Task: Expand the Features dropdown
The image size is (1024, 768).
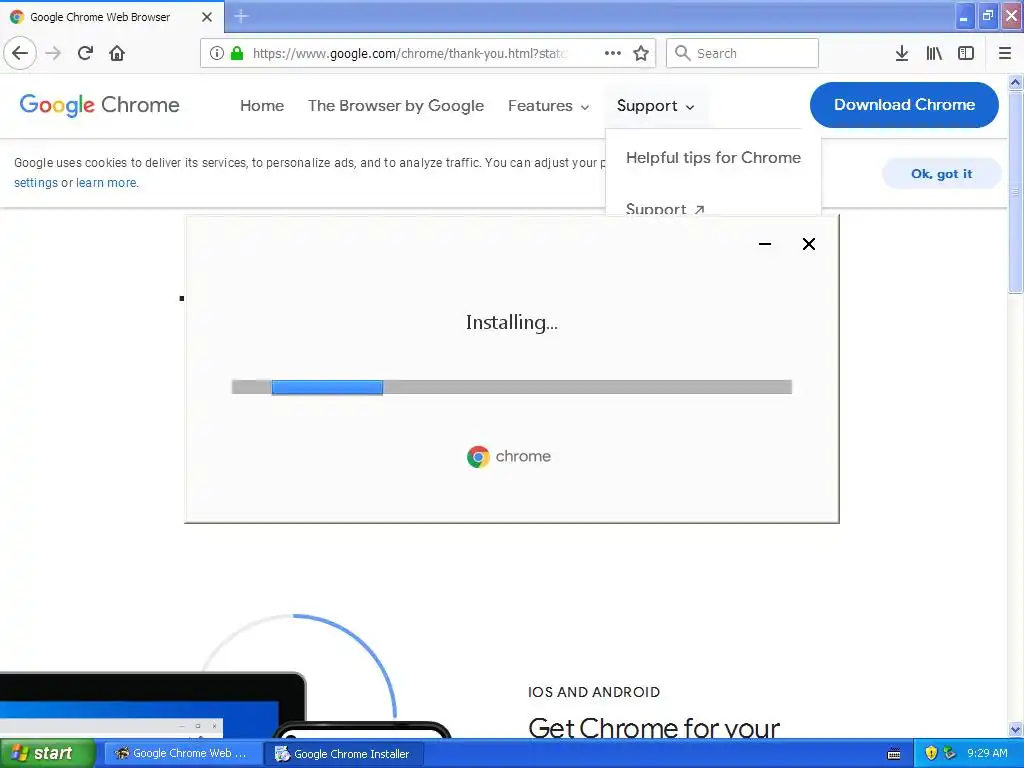Action: (x=549, y=106)
